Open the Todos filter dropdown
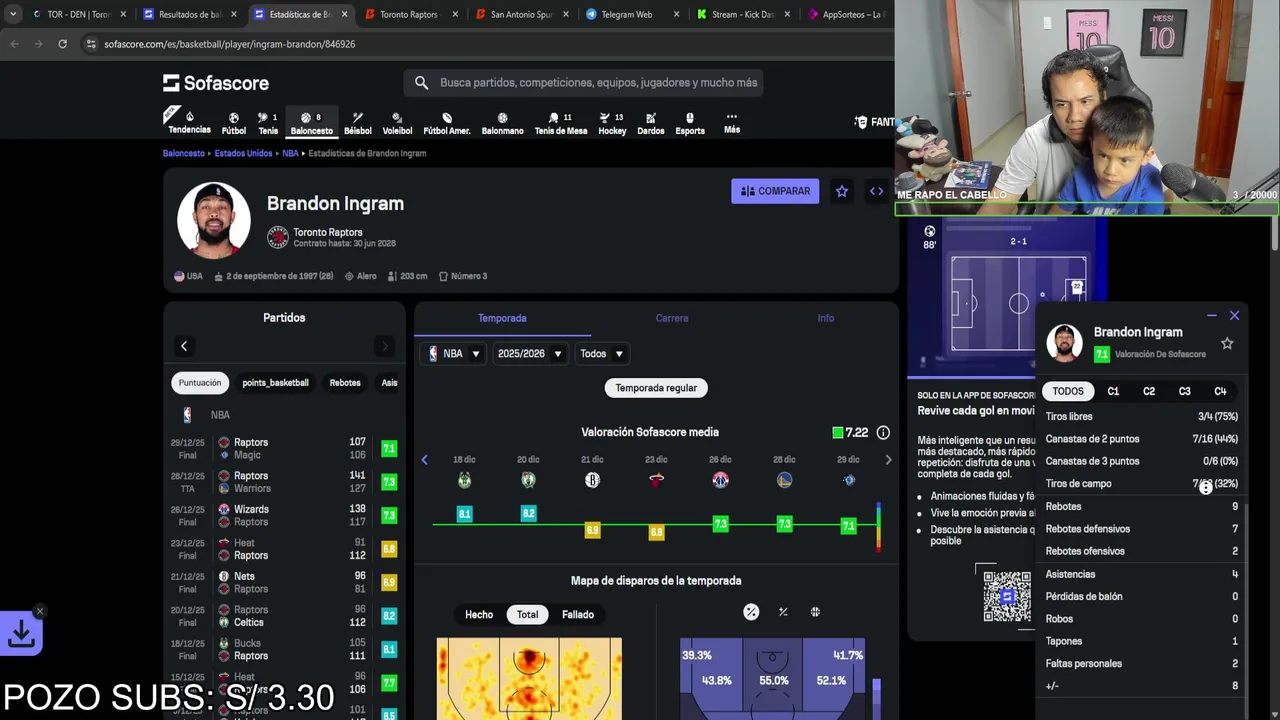 602,354
